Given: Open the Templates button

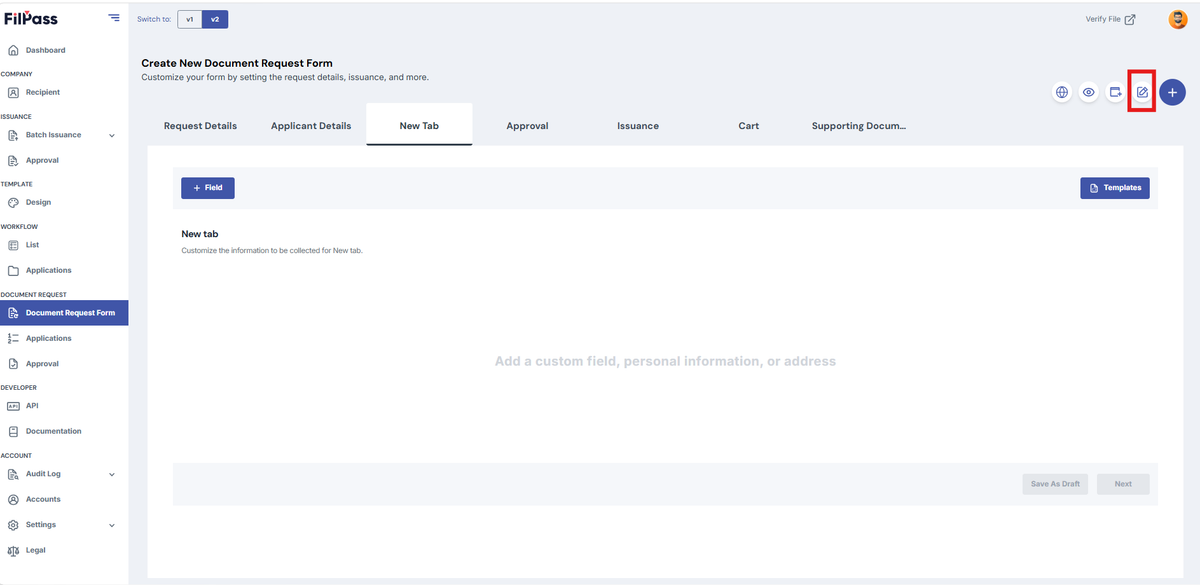Looking at the screenshot, I should click(x=1115, y=188).
